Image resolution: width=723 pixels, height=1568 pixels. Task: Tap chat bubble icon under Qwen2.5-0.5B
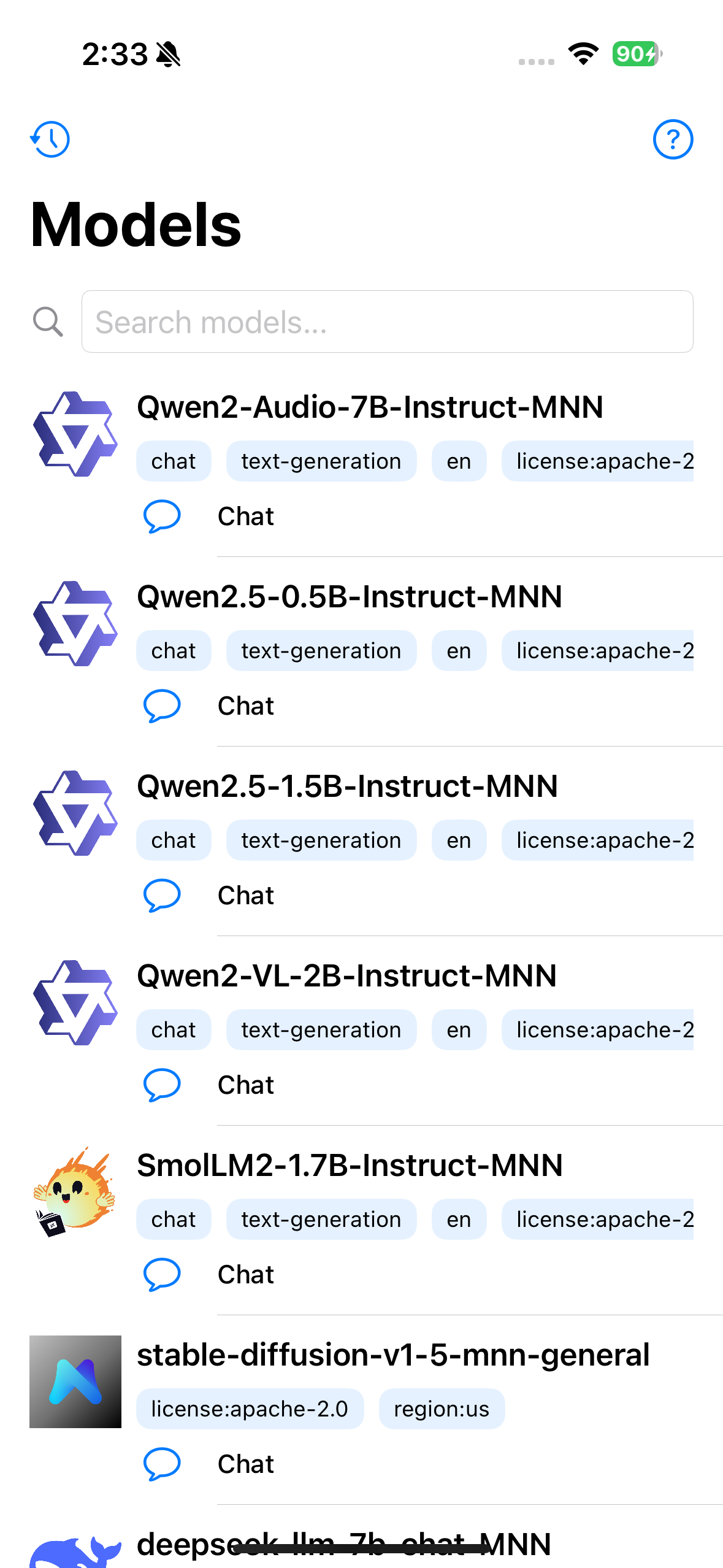pos(162,705)
